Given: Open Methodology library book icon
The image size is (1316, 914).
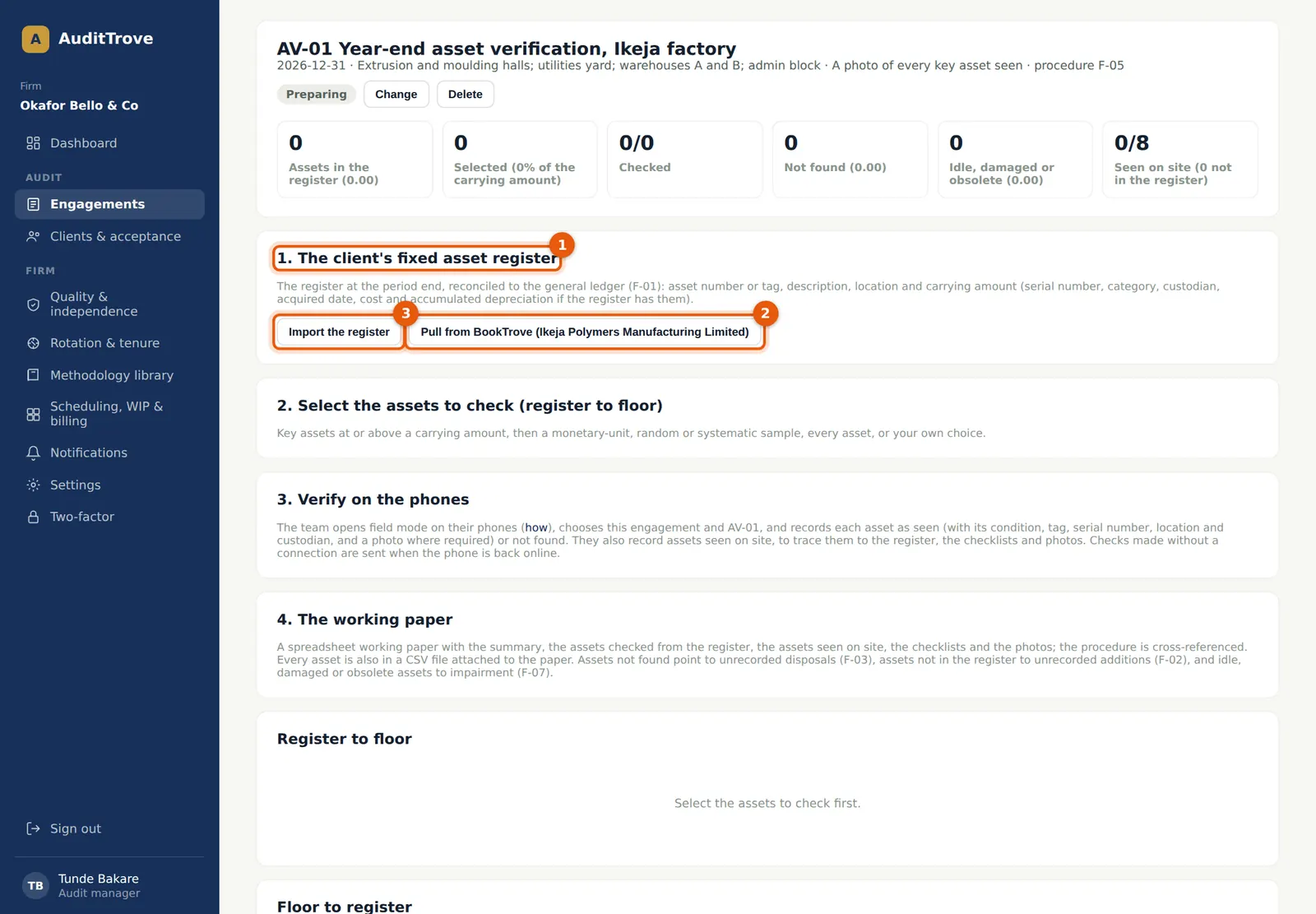Looking at the screenshot, I should tap(33, 375).
